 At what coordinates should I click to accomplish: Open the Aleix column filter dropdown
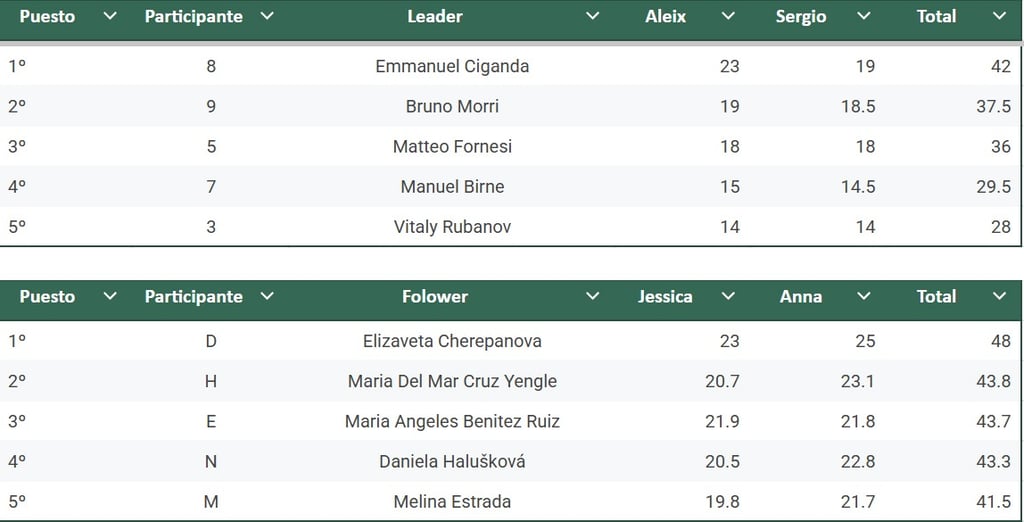(728, 16)
